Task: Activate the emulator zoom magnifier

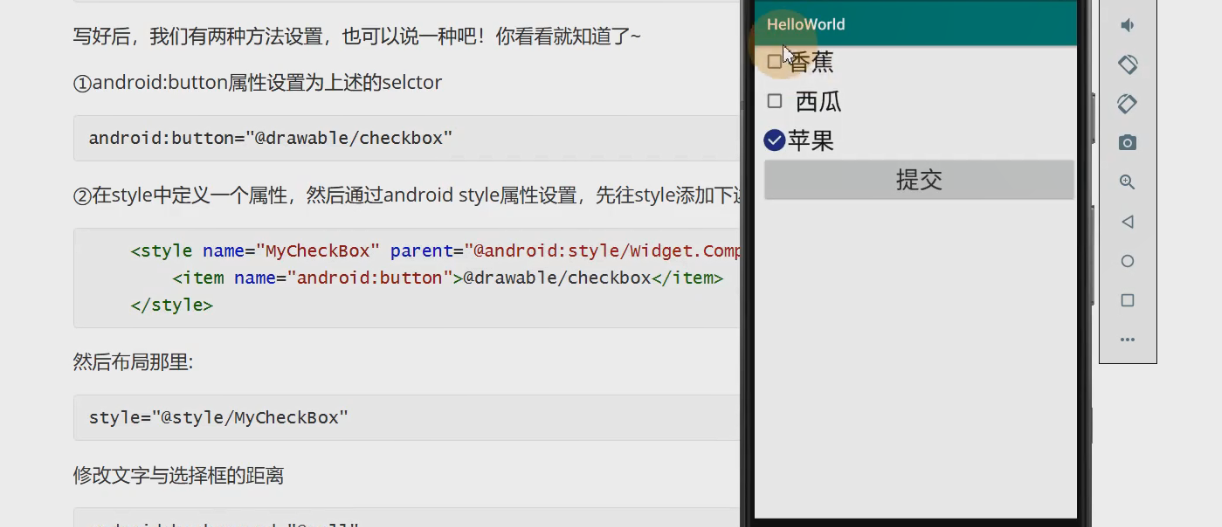Action: point(1127,182)
